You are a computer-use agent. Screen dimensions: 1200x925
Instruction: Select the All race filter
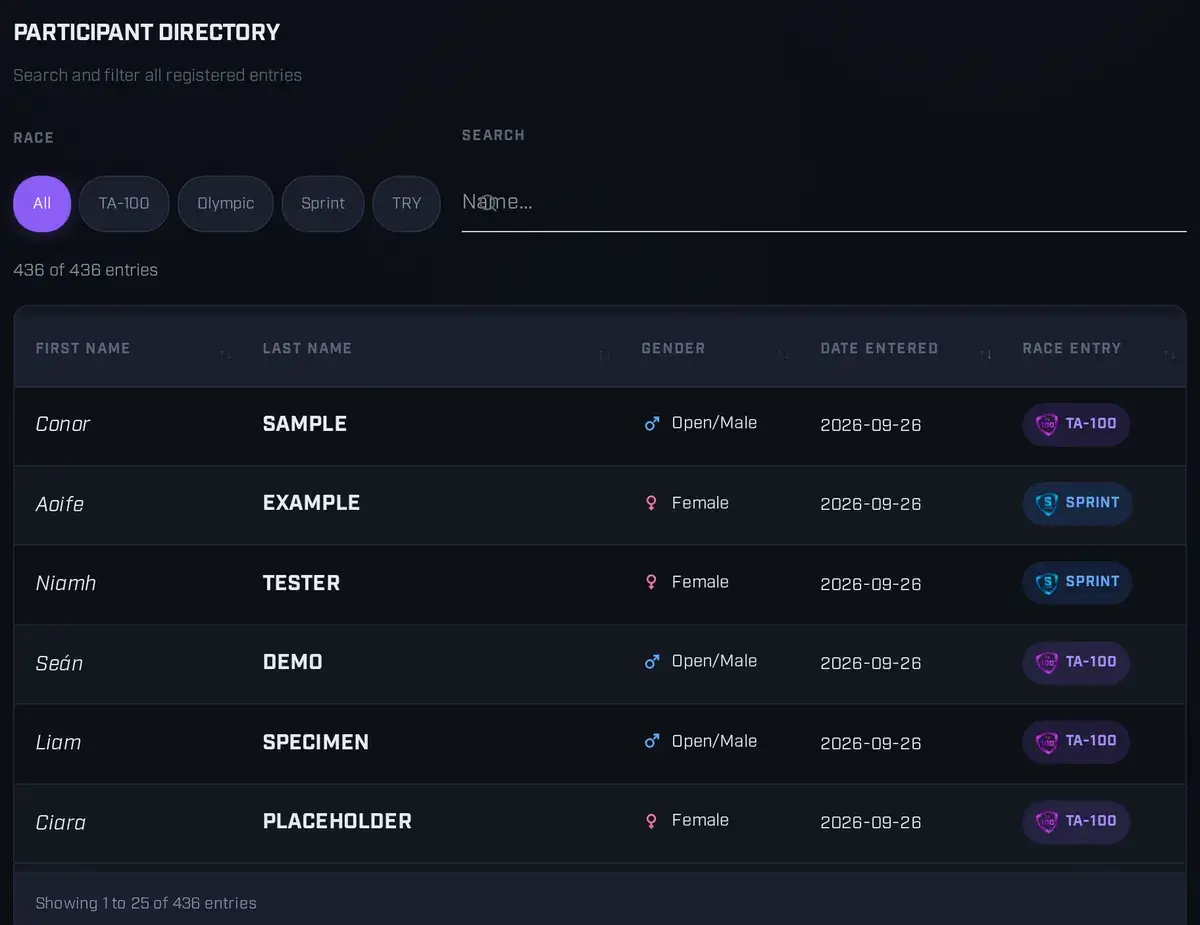[42, 204]
